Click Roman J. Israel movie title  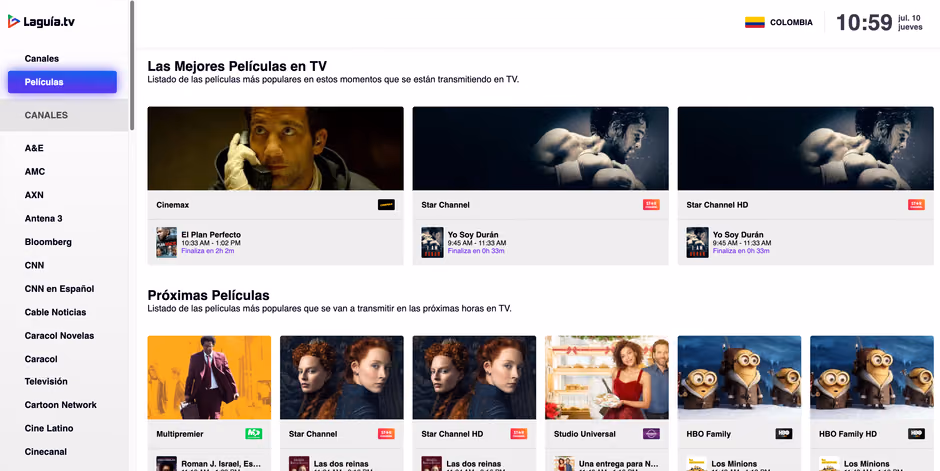221,464
